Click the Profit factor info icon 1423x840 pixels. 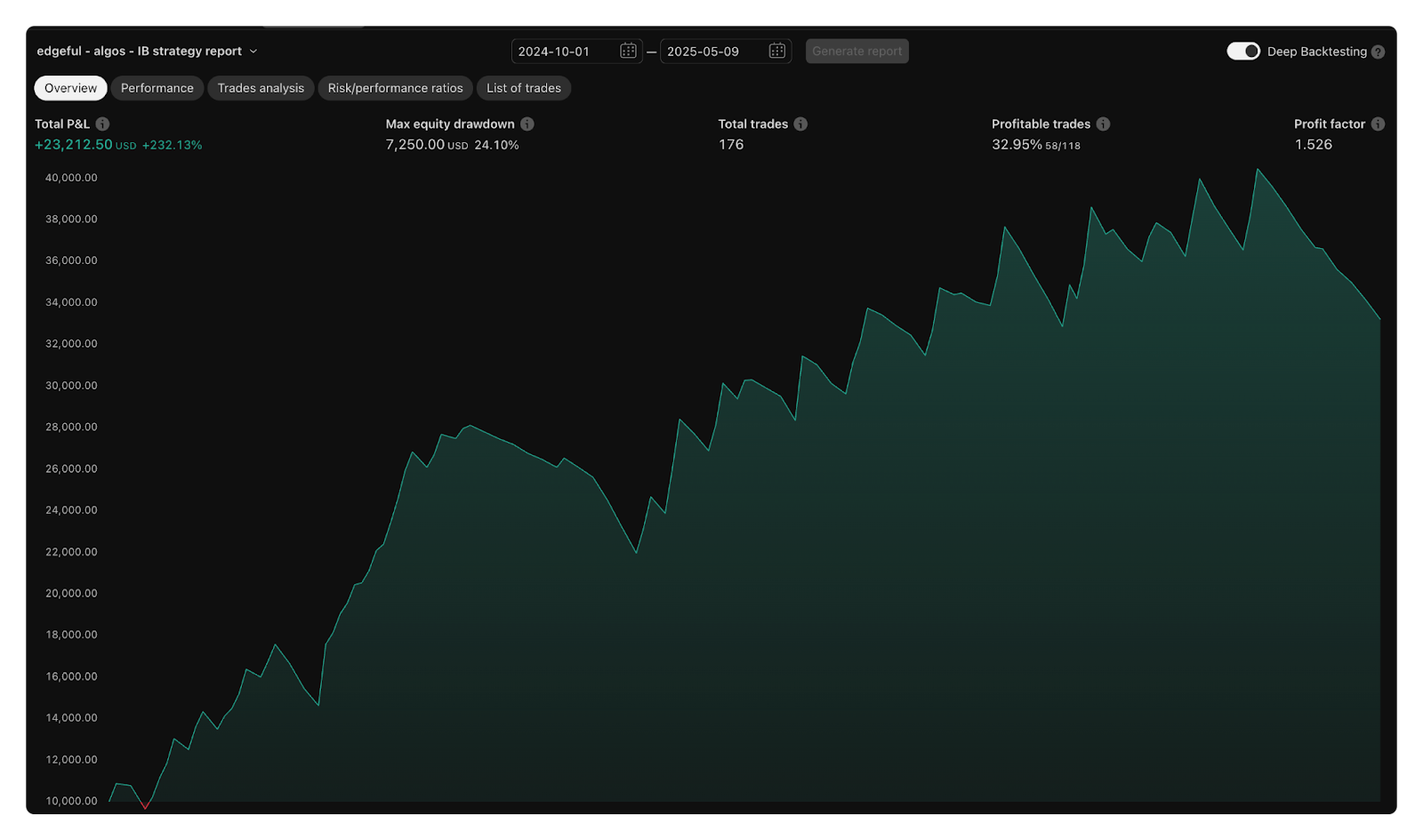[x=1378, y=124]
